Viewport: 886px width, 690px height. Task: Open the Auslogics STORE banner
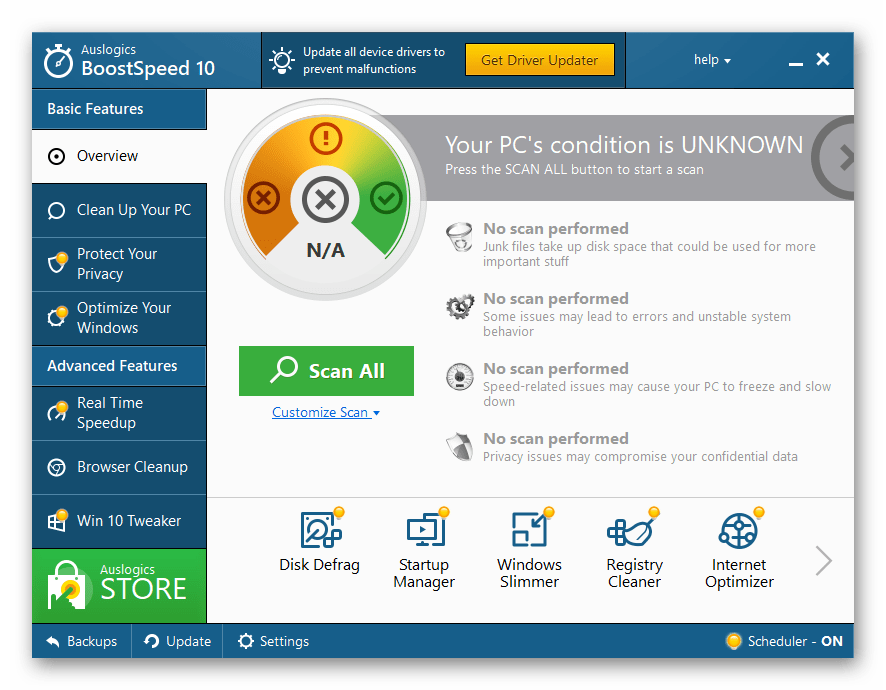pyautogui.click(x=119, y=586)
